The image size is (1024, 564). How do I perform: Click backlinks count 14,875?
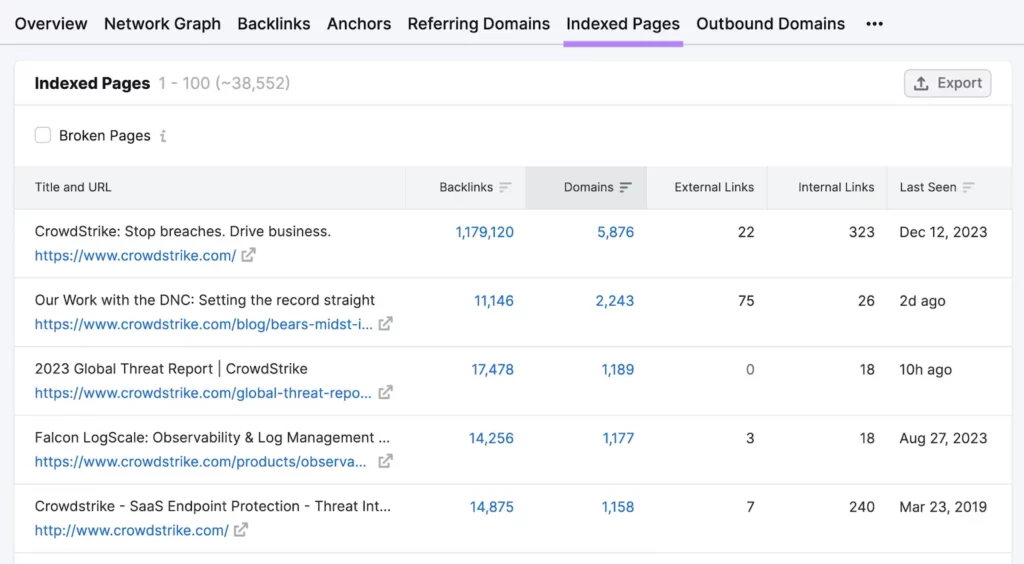(492, 507)
